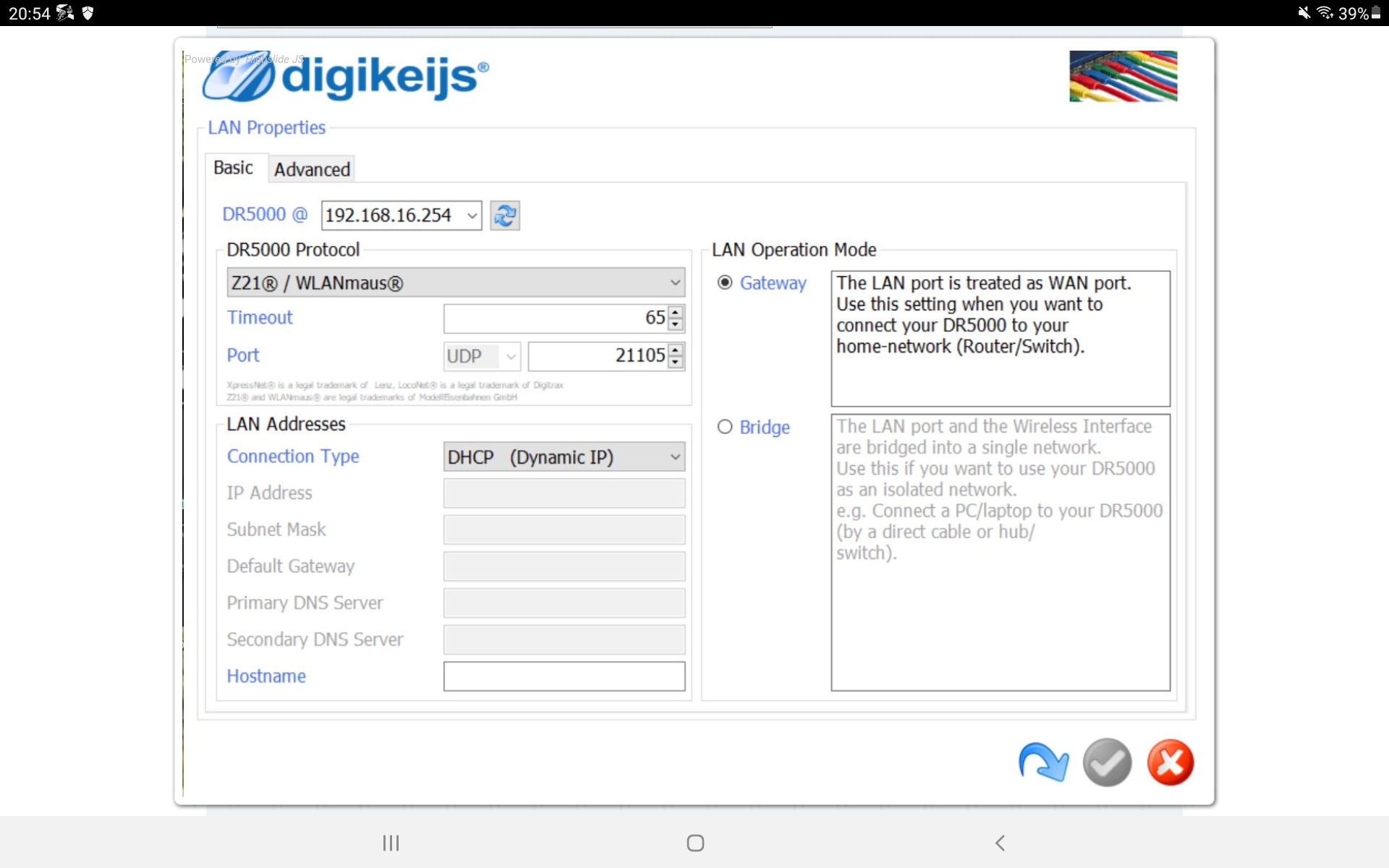
Task: Tap the shield notification icon
Action: pyautogui.click(x=88, y=13)
